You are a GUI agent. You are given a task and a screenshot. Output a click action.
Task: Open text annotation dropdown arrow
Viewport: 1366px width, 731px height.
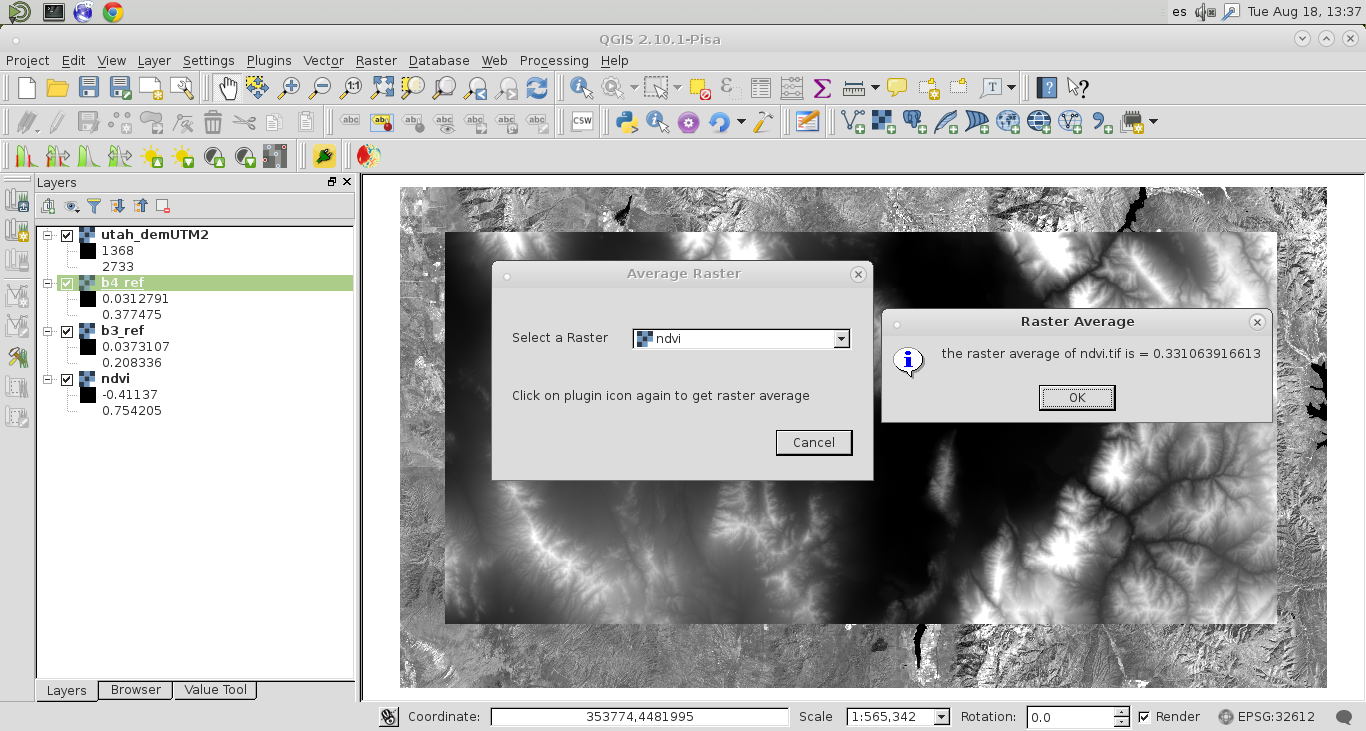coord(1011,88)
